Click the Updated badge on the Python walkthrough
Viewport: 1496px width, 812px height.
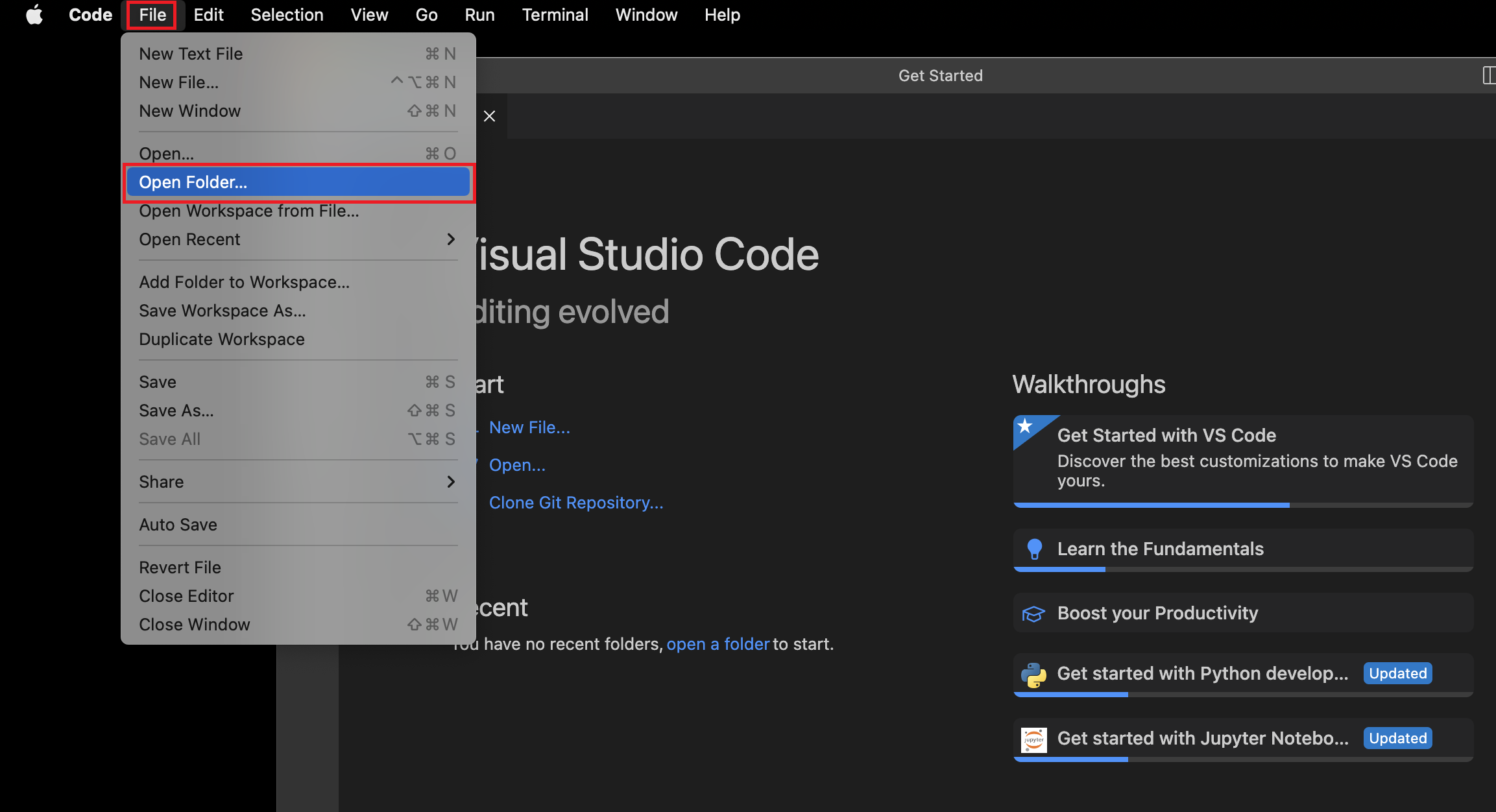coord(1397,673)
